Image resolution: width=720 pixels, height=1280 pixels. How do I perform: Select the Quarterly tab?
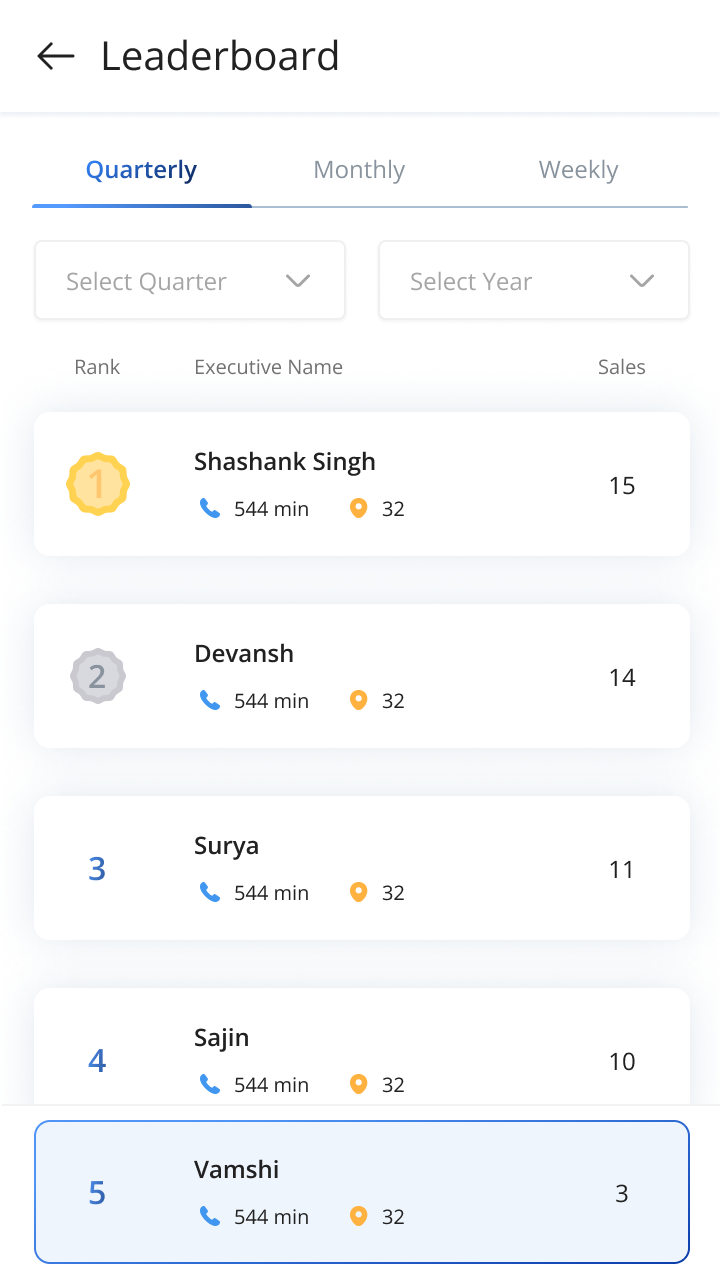141,170
